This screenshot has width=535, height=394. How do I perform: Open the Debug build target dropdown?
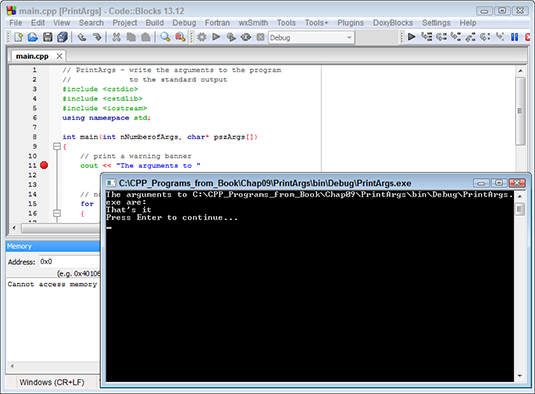point(311,38)
